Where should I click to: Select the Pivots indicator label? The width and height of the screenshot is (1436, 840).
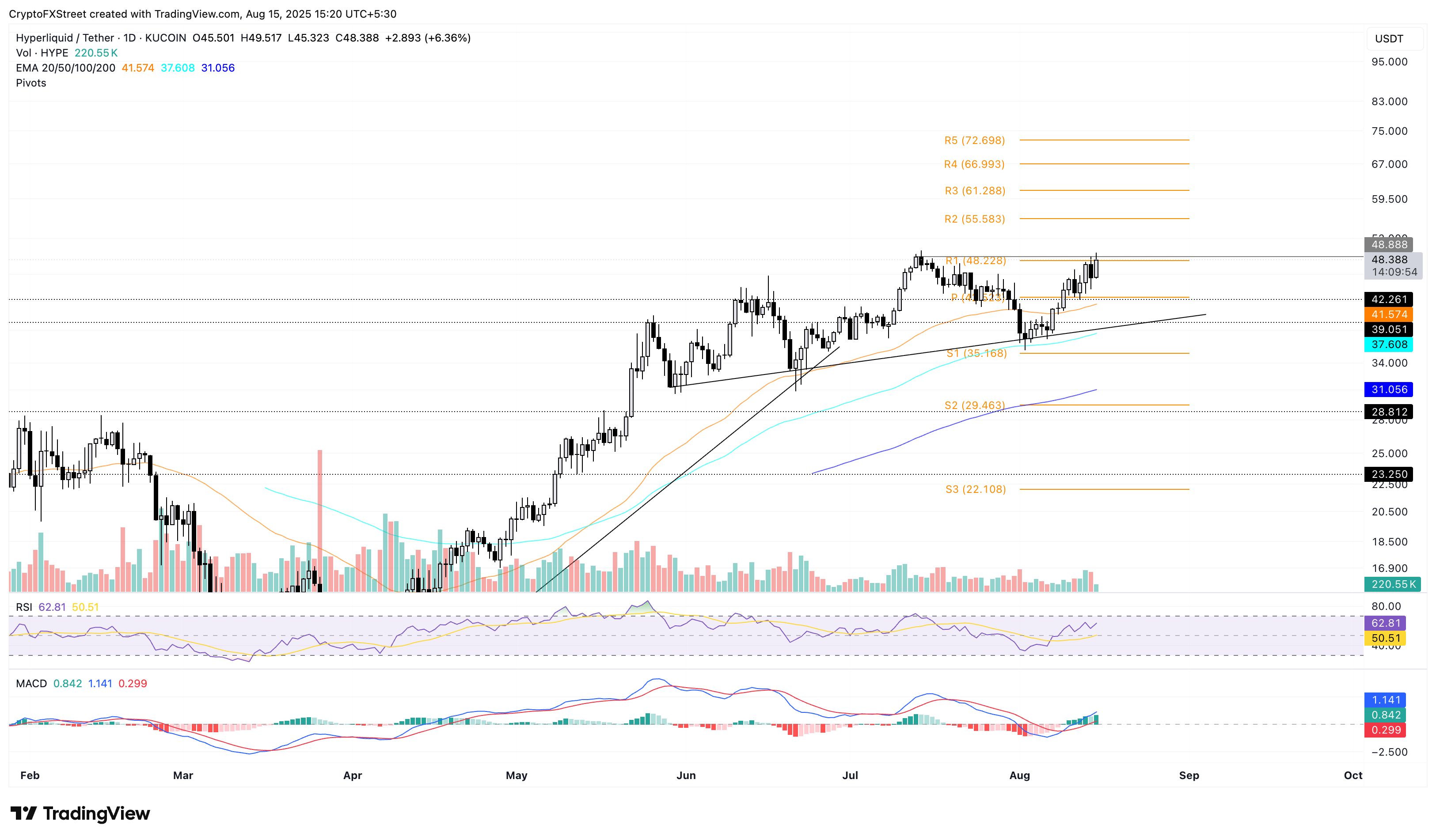(x=31, y=83)
